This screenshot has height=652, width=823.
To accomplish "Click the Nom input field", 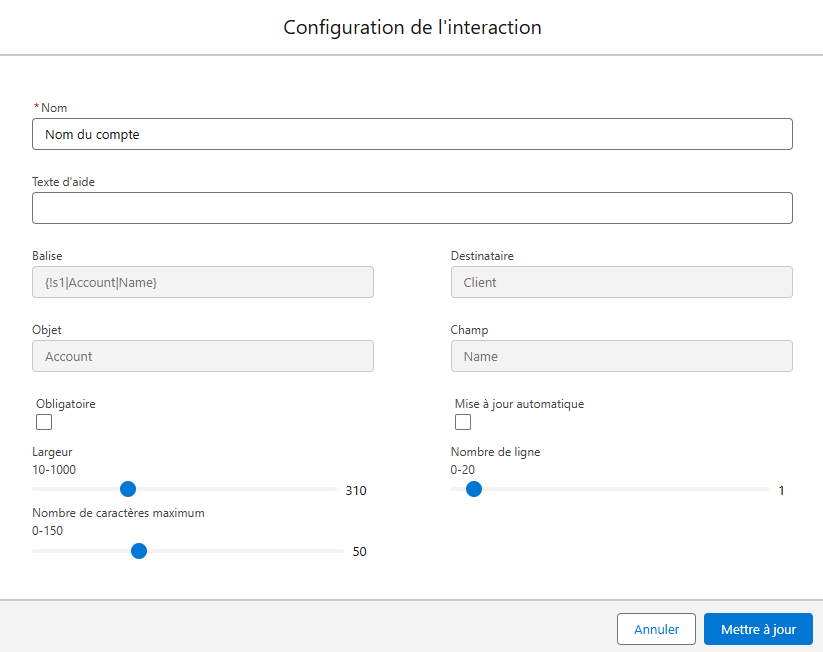I will (x=412, y=134).
